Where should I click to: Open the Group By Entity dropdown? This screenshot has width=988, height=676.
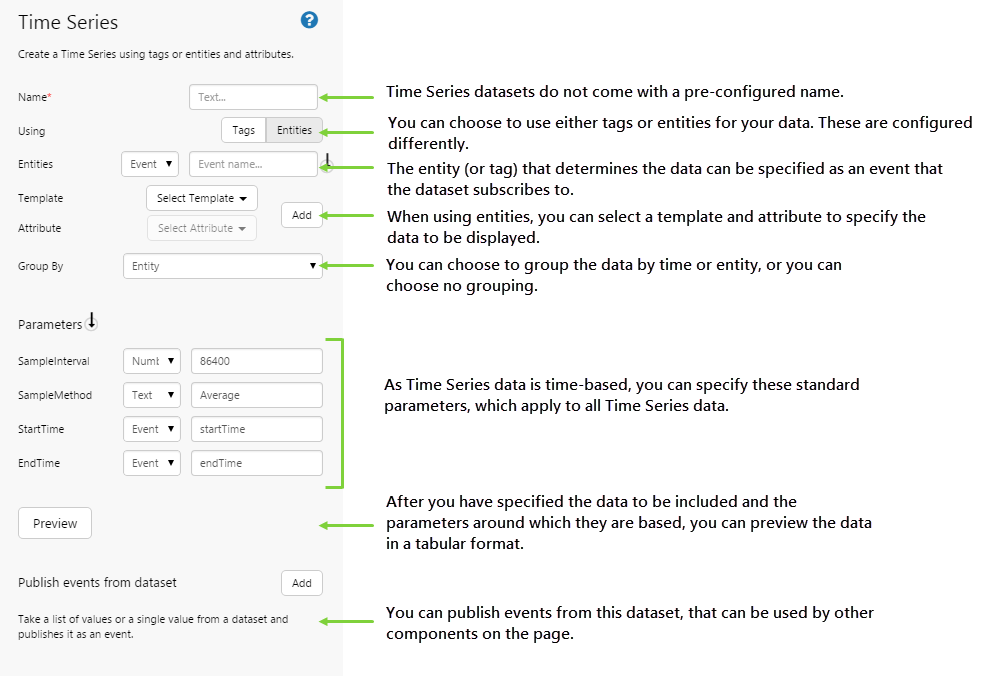[222, 266]
